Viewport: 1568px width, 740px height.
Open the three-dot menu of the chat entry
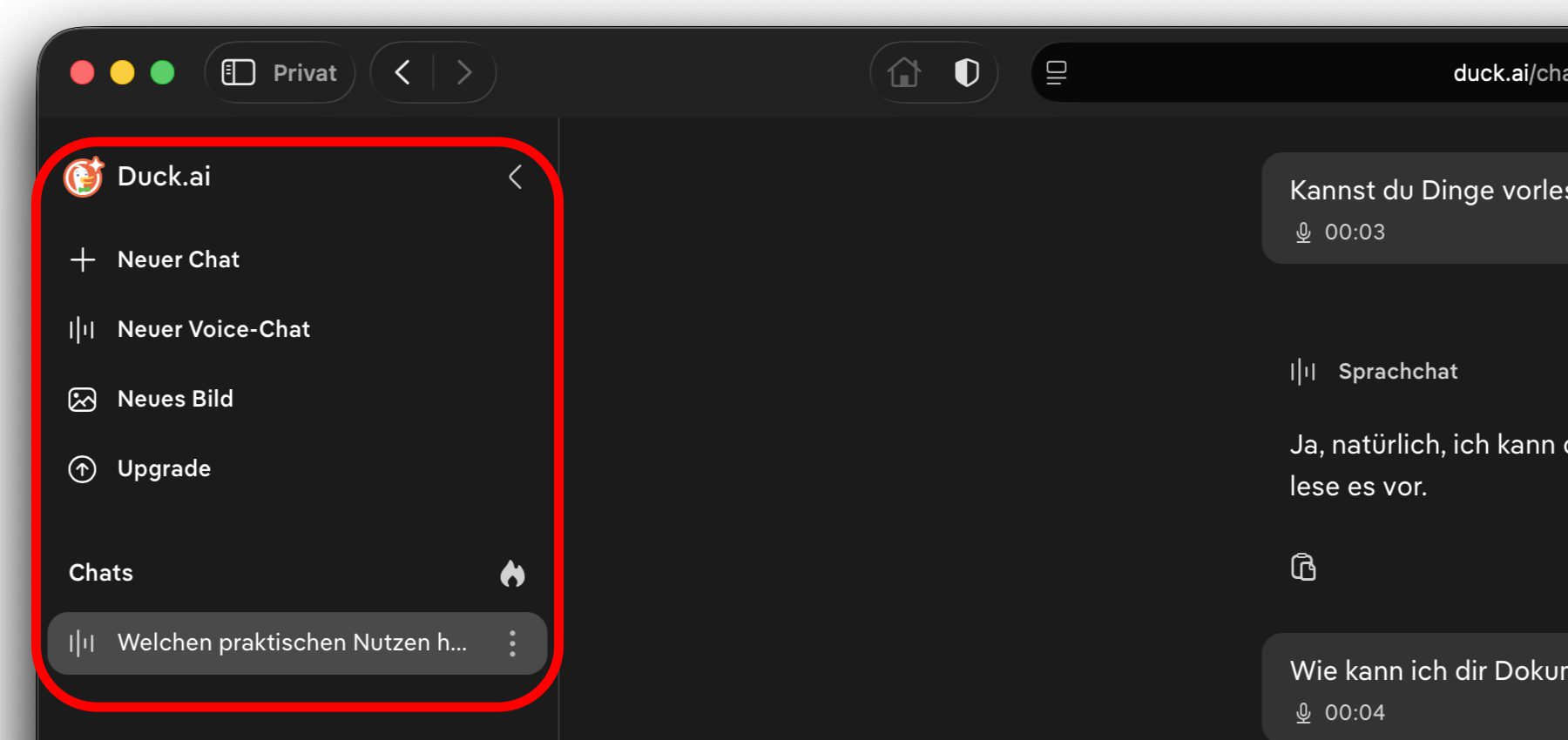coord(512,643)
